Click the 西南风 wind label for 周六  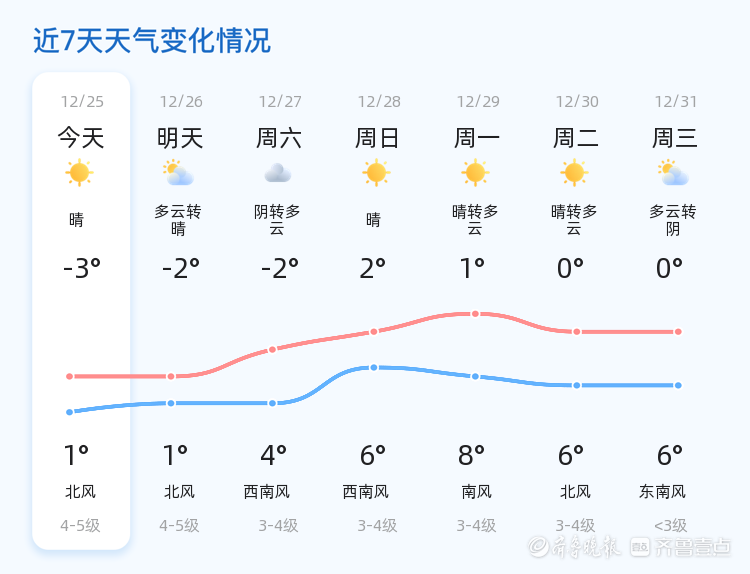pyautogui.click(x=267, y=491)
